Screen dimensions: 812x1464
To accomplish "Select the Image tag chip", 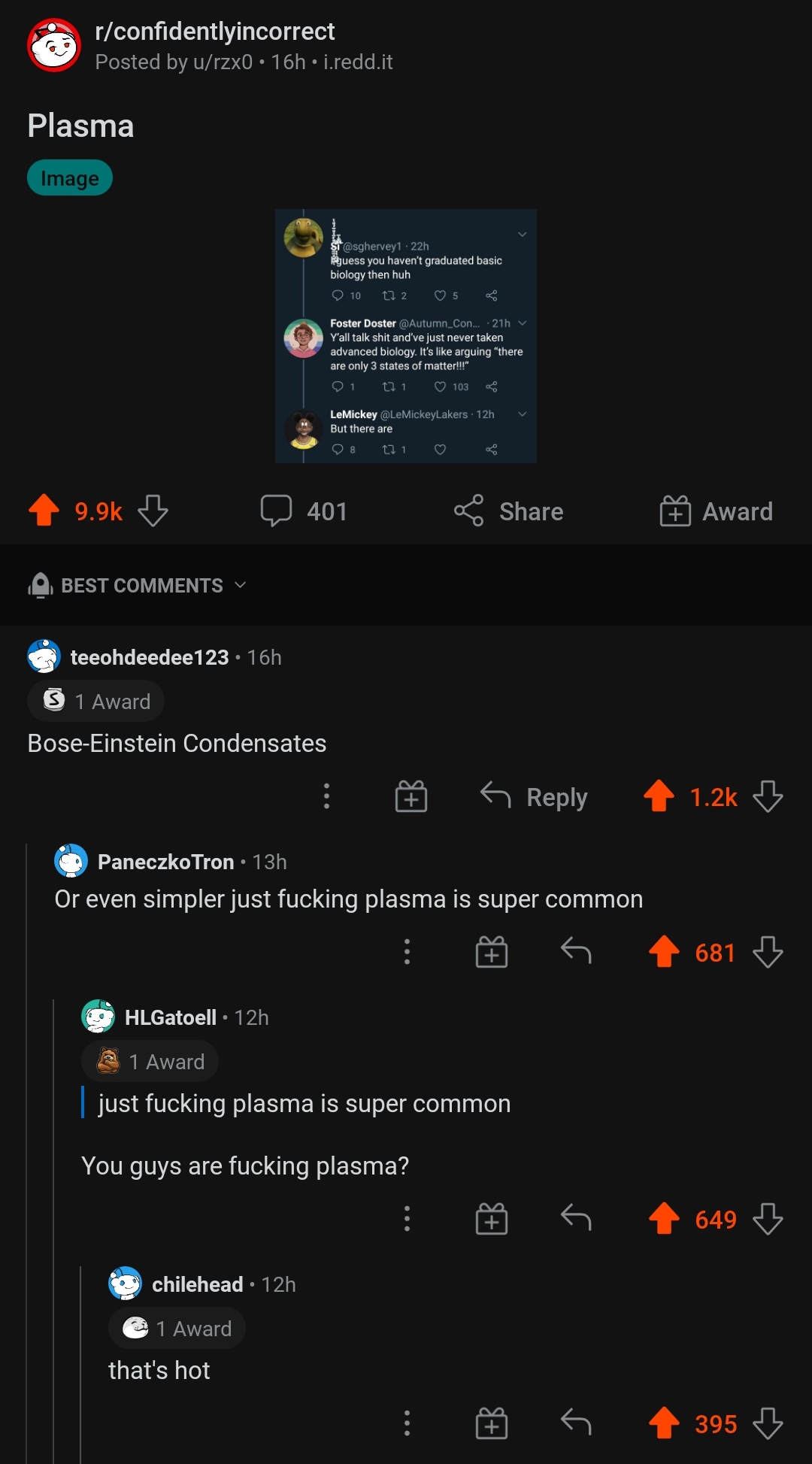I will pos(69,177).
